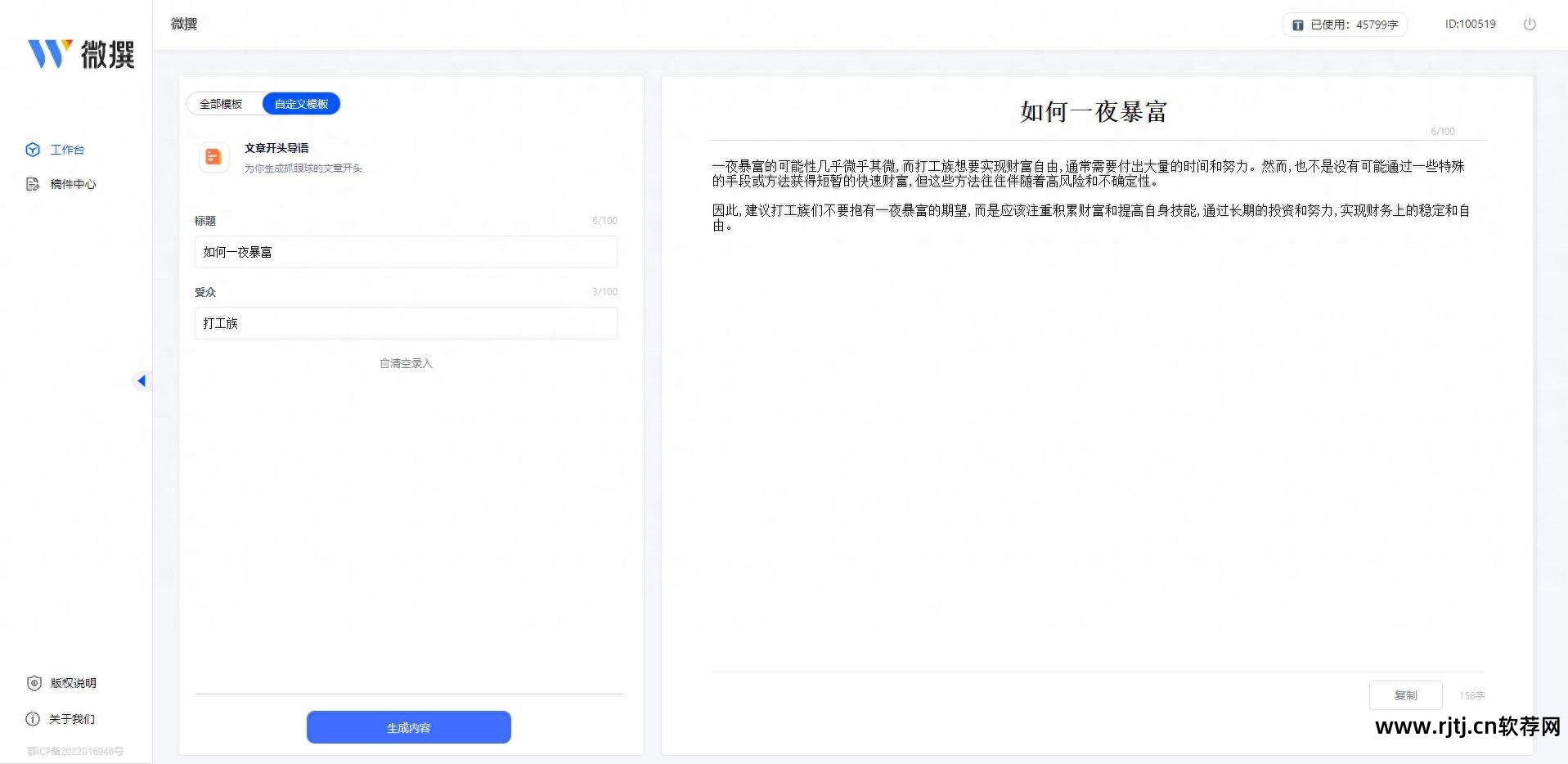Click the 清空录入 clear link

tap(409, 363)
